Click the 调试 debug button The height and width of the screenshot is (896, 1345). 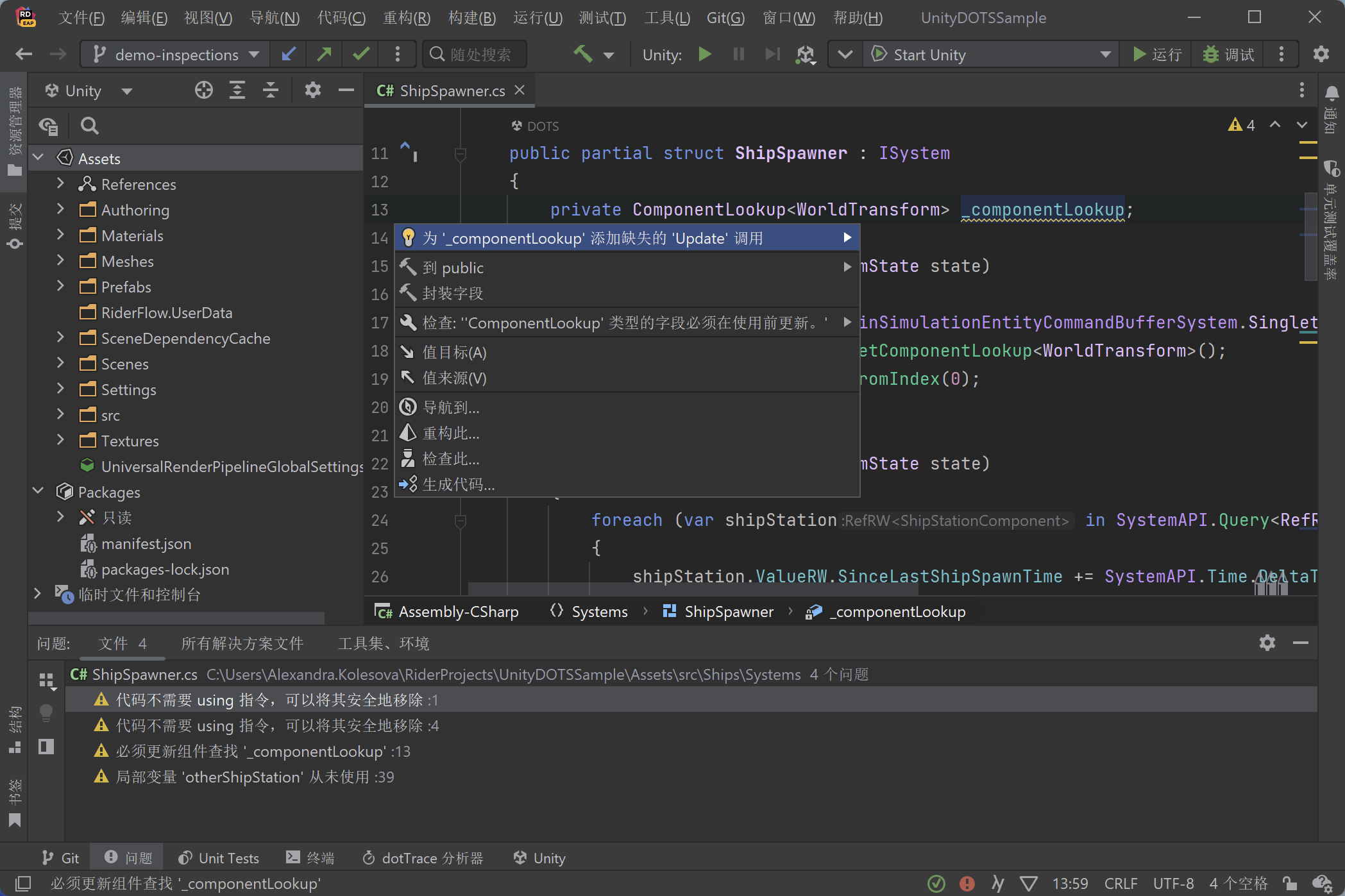click(1228, 55)
